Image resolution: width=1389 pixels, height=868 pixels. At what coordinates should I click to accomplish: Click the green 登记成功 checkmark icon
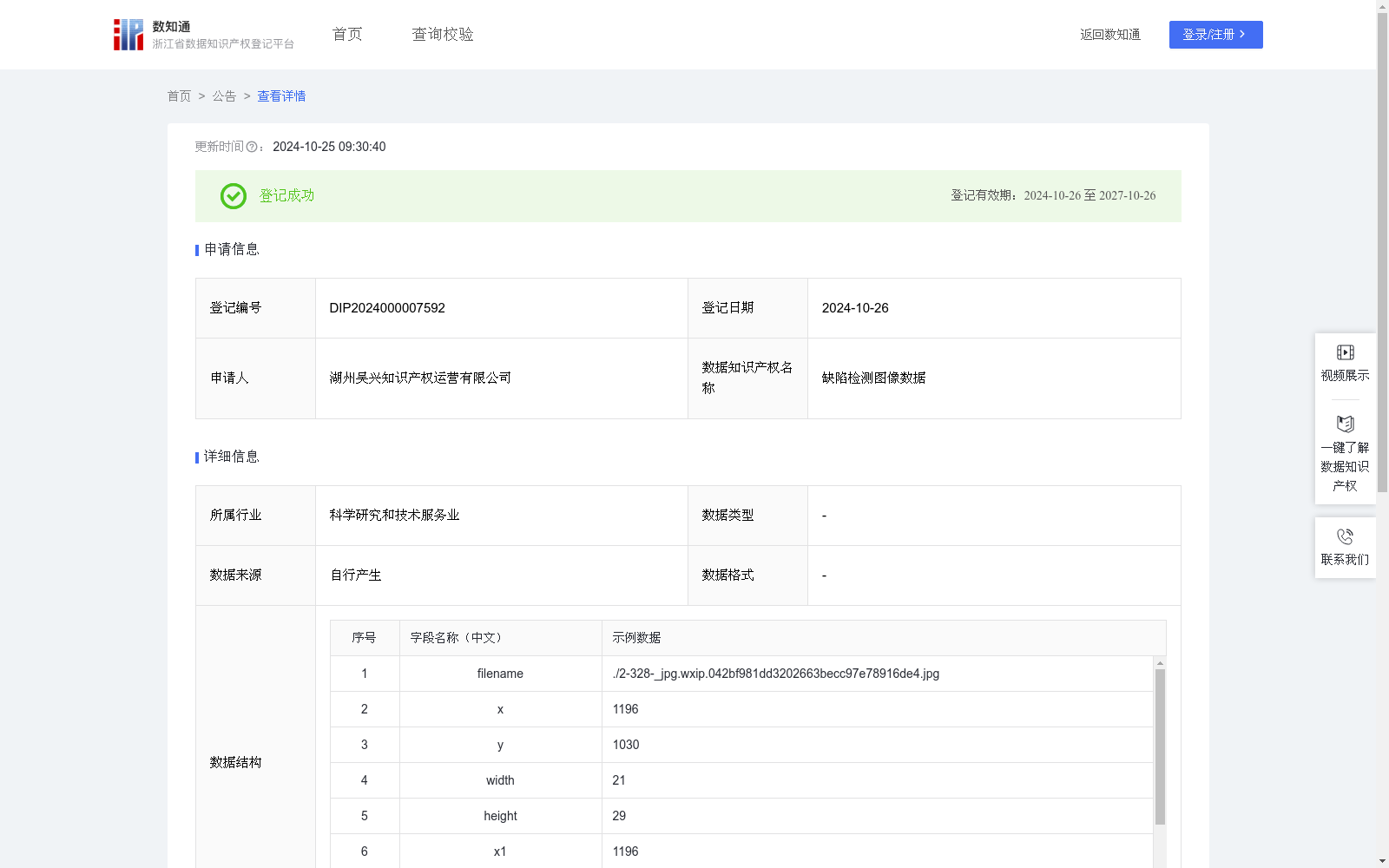pyautogui.click(x=234, y=196)
